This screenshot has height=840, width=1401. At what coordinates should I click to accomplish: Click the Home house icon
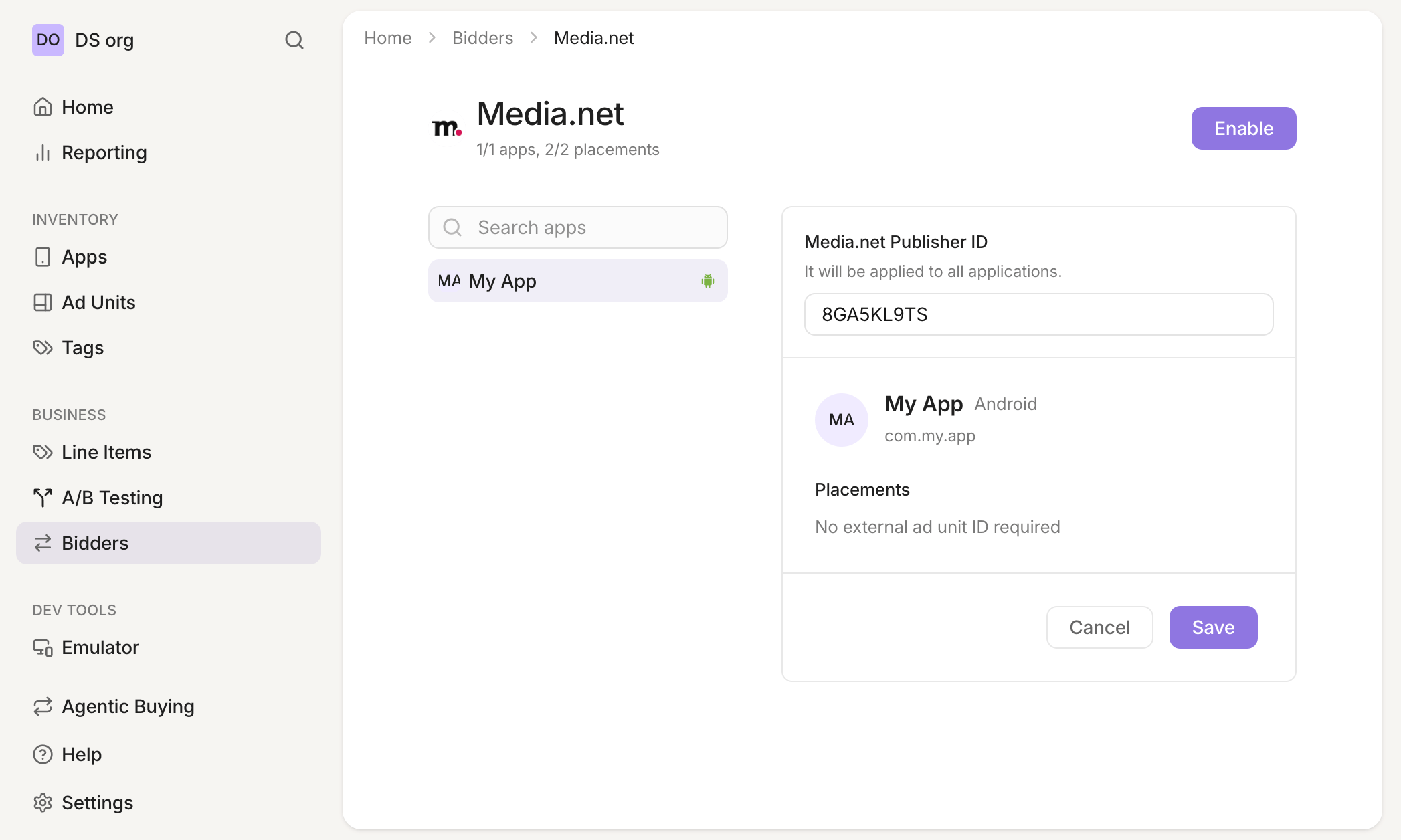pos(43,107)
